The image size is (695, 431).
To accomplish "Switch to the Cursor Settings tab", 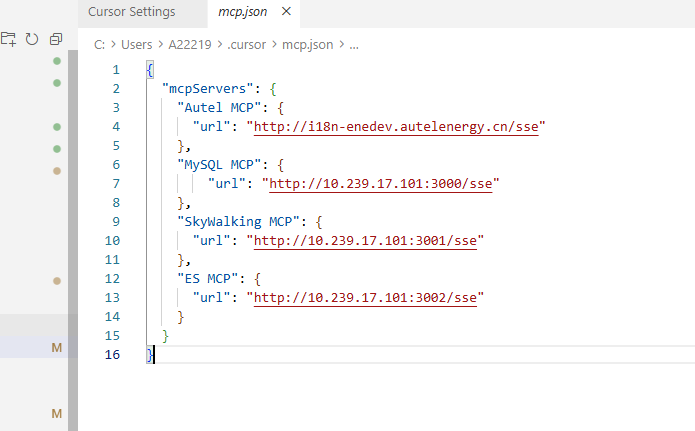I will [132, 12].
